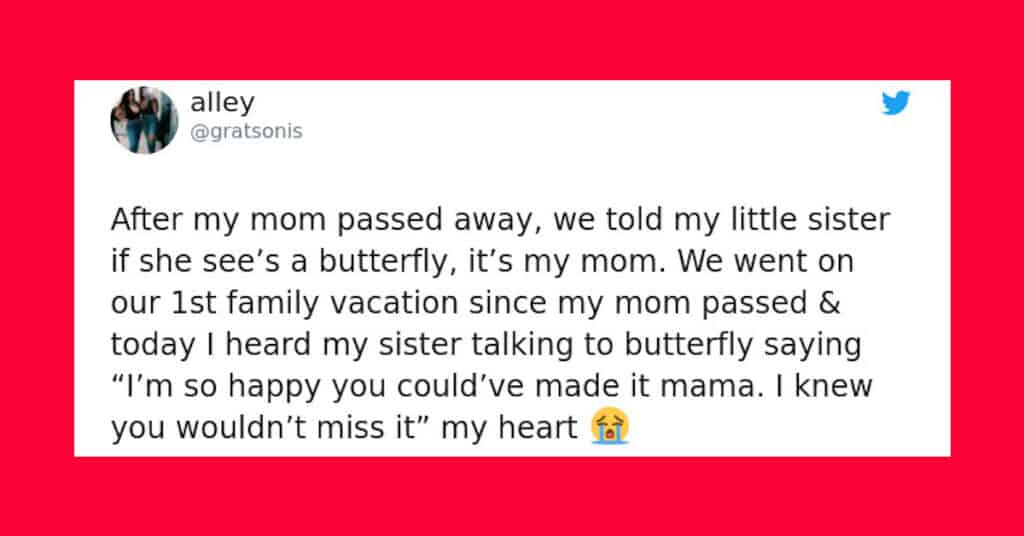The image size is (1024, 536).
Task: Click the words "my heart" before emoji
Action: click(509, 428)
